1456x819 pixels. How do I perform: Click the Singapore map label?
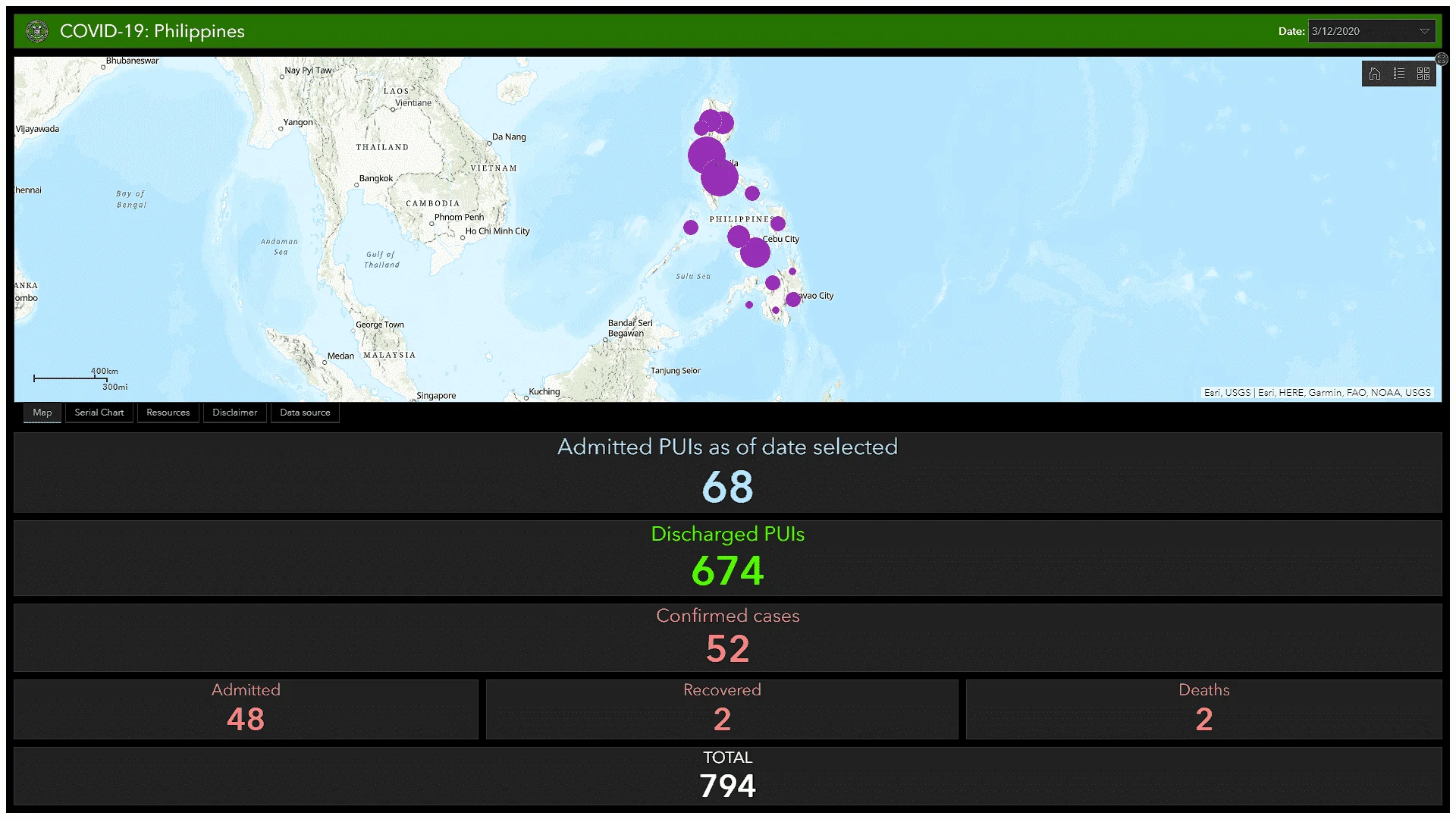(x=436, y=396)
